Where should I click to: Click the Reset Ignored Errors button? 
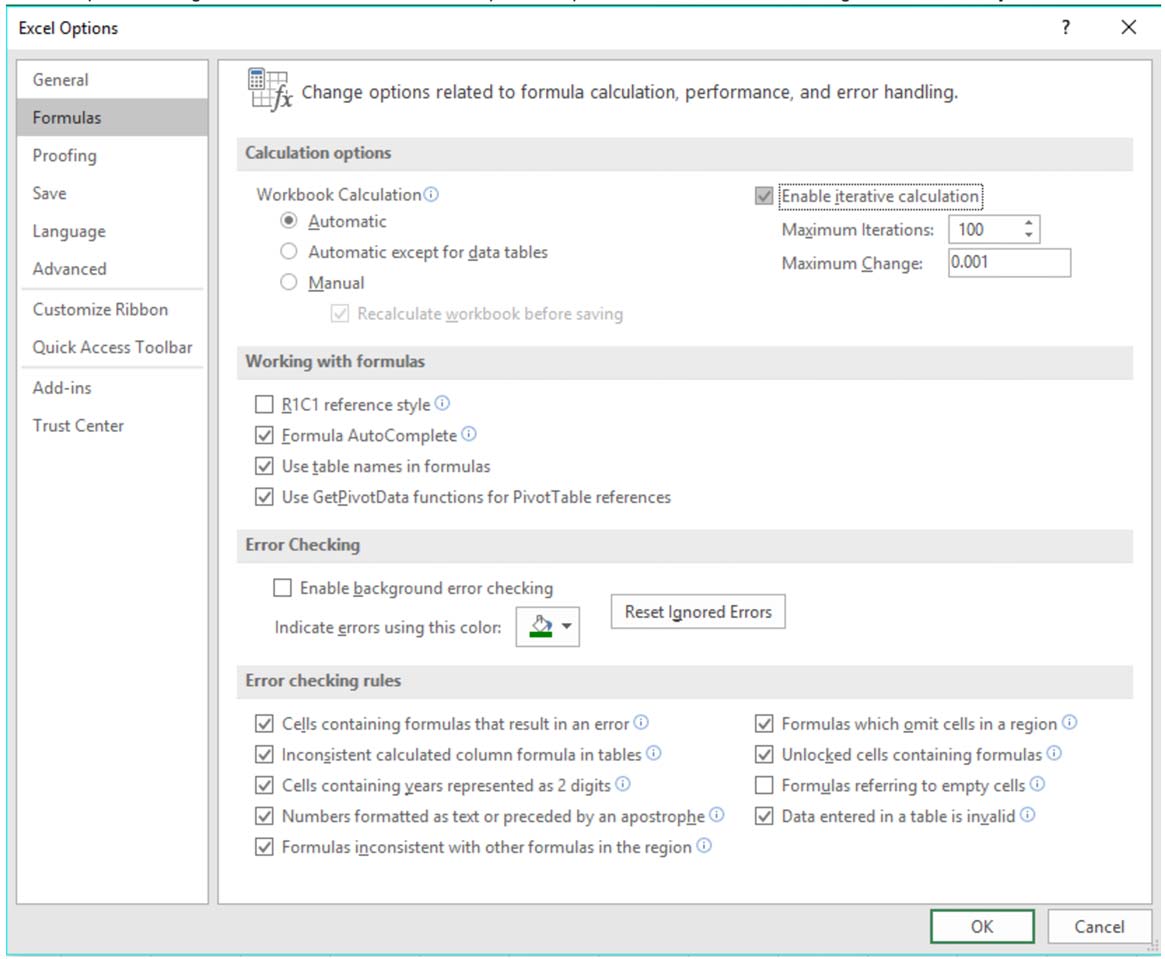(698, 611)
